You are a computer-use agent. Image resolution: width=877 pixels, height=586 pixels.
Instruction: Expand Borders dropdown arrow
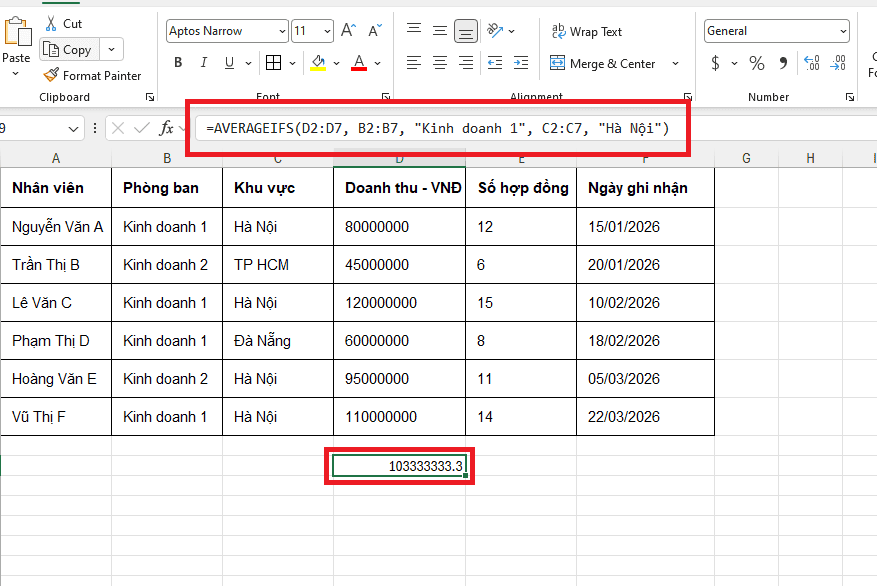(x=292, y=63)
